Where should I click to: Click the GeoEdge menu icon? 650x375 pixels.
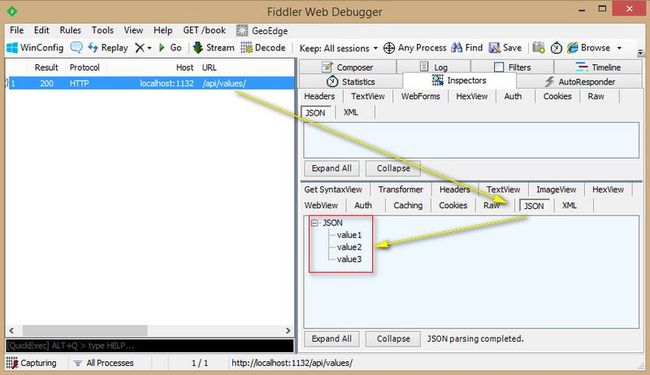(242, 31)
